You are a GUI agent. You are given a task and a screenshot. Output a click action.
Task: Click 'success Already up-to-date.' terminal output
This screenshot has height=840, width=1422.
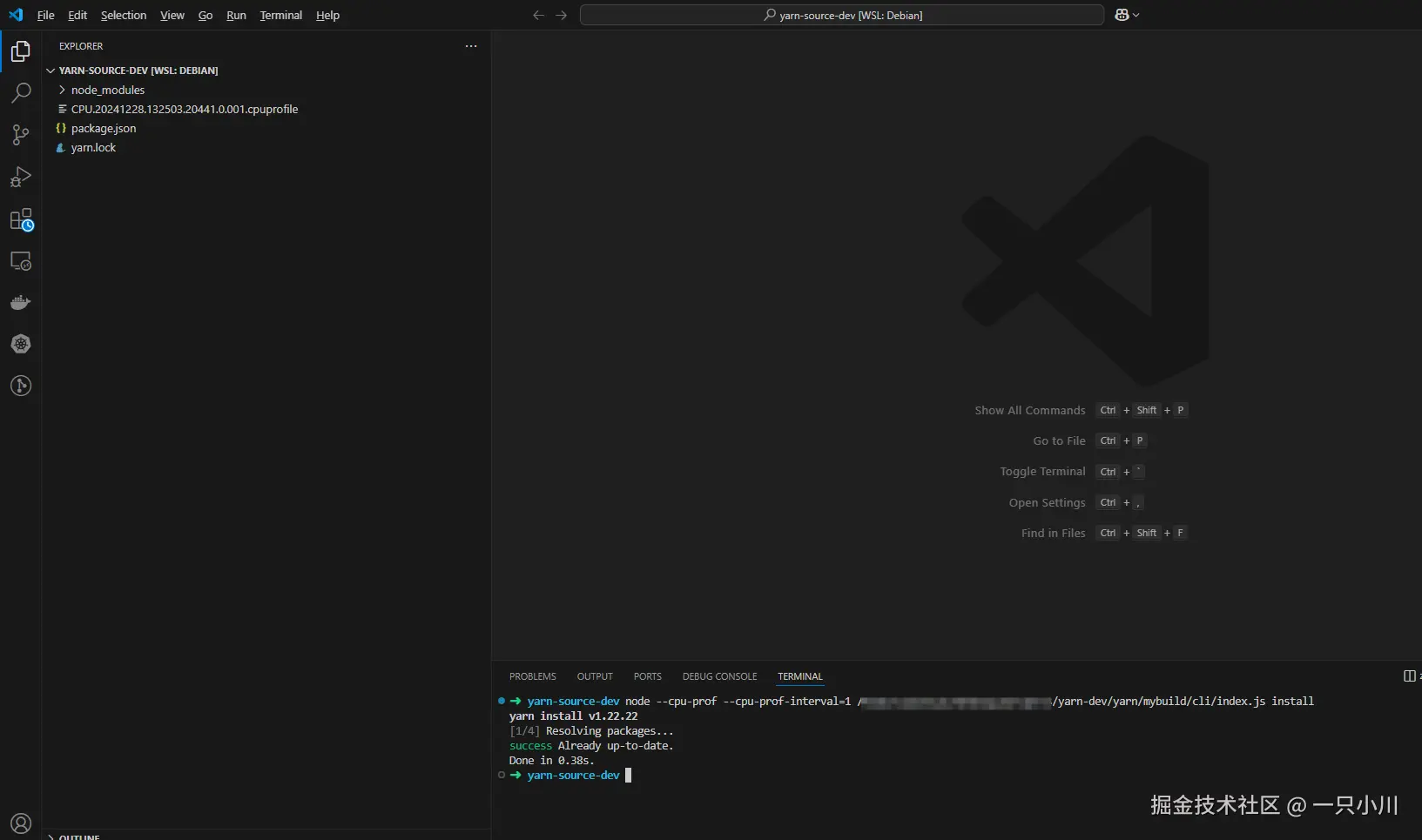(x=591, y=746)
